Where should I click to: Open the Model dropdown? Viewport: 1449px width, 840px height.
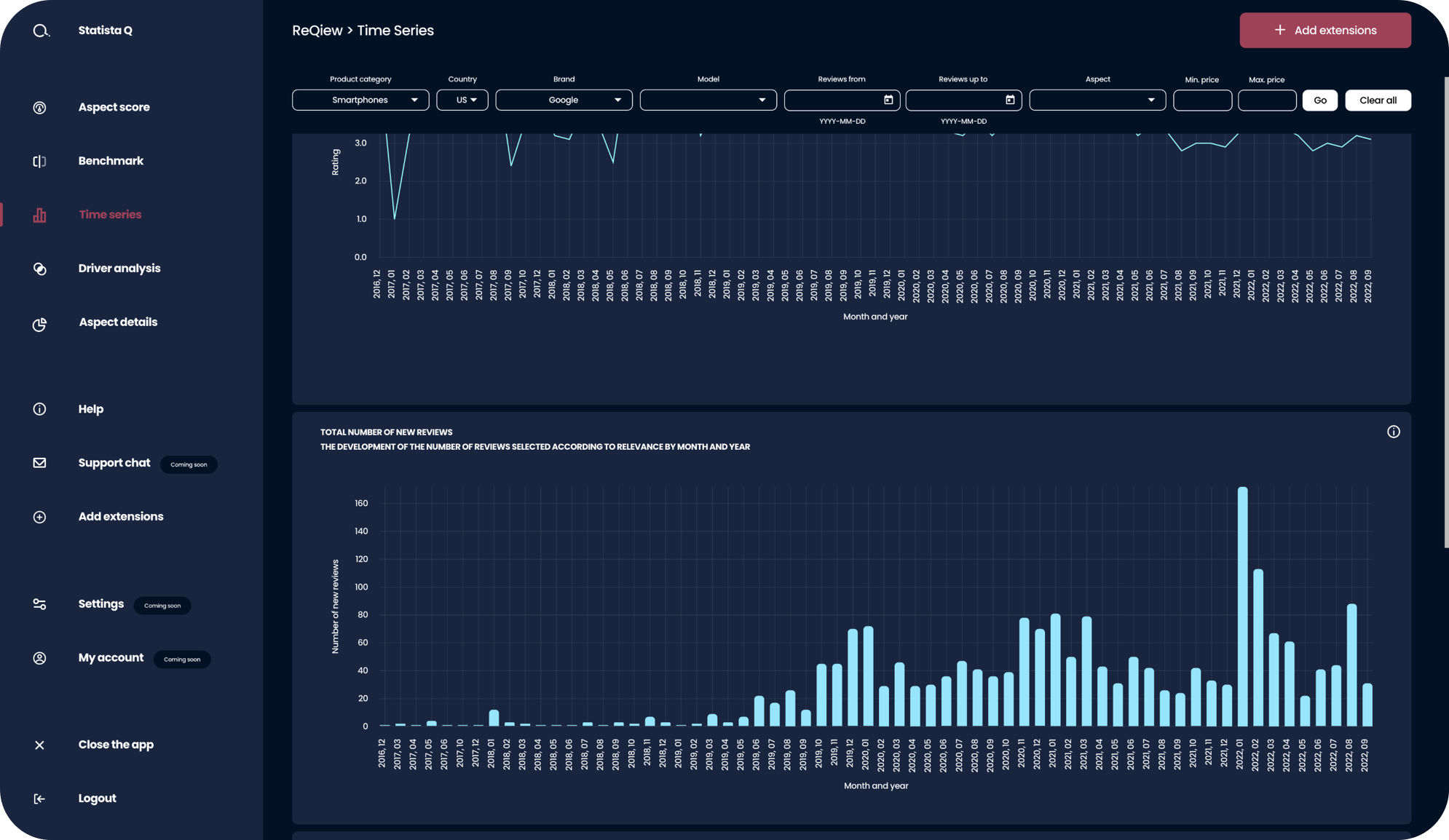pyautogui.click(x=708, y=100)
